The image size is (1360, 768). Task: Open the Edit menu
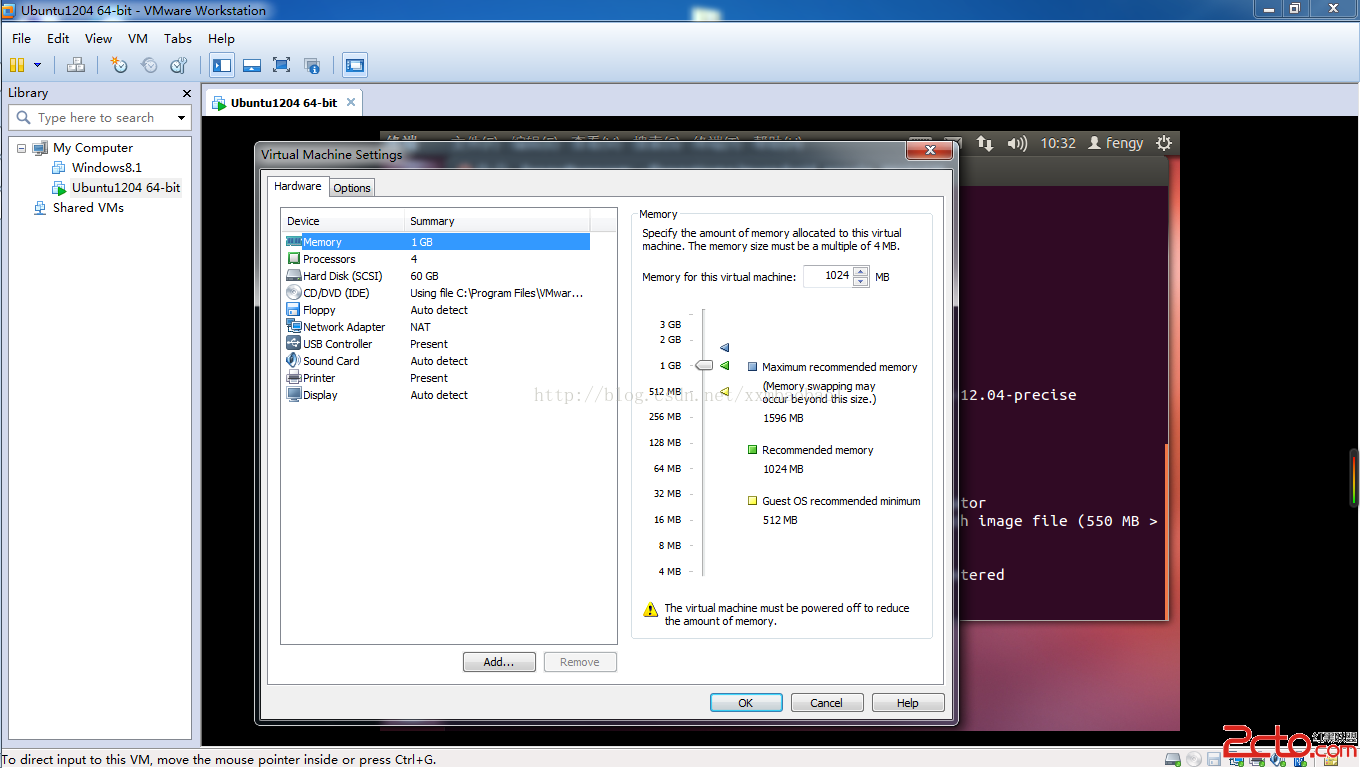click(x=58, y=38)
